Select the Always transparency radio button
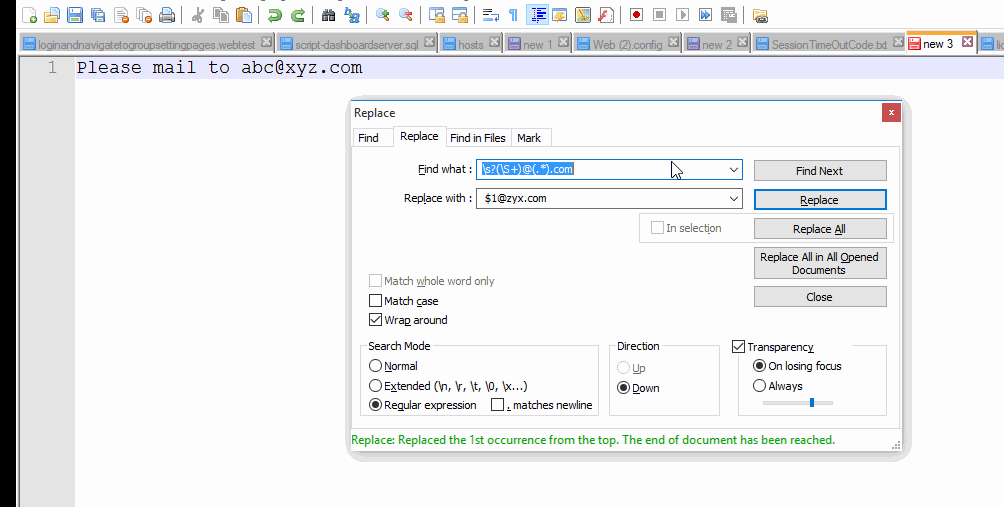The width and height of the screenshot is (1004, 507). [x=759, y=386]
